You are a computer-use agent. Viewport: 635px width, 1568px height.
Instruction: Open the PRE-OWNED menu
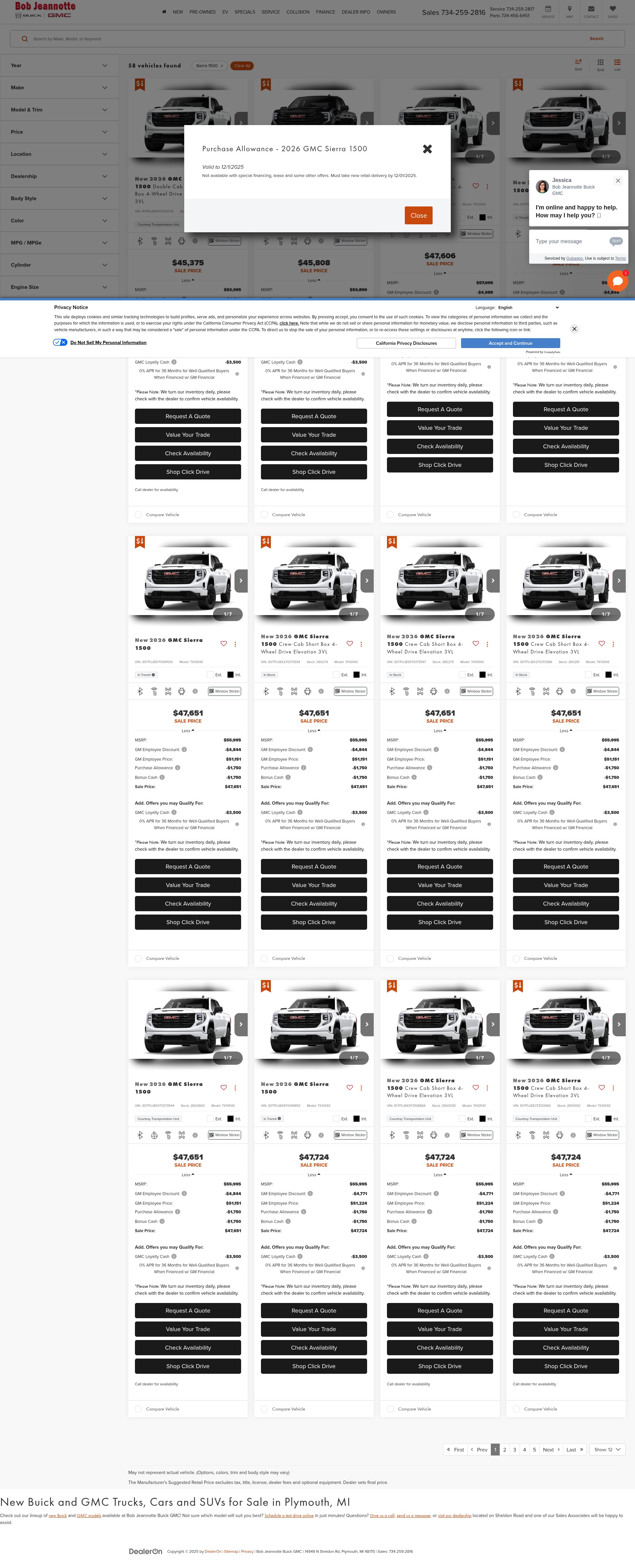tap(202, 12)
